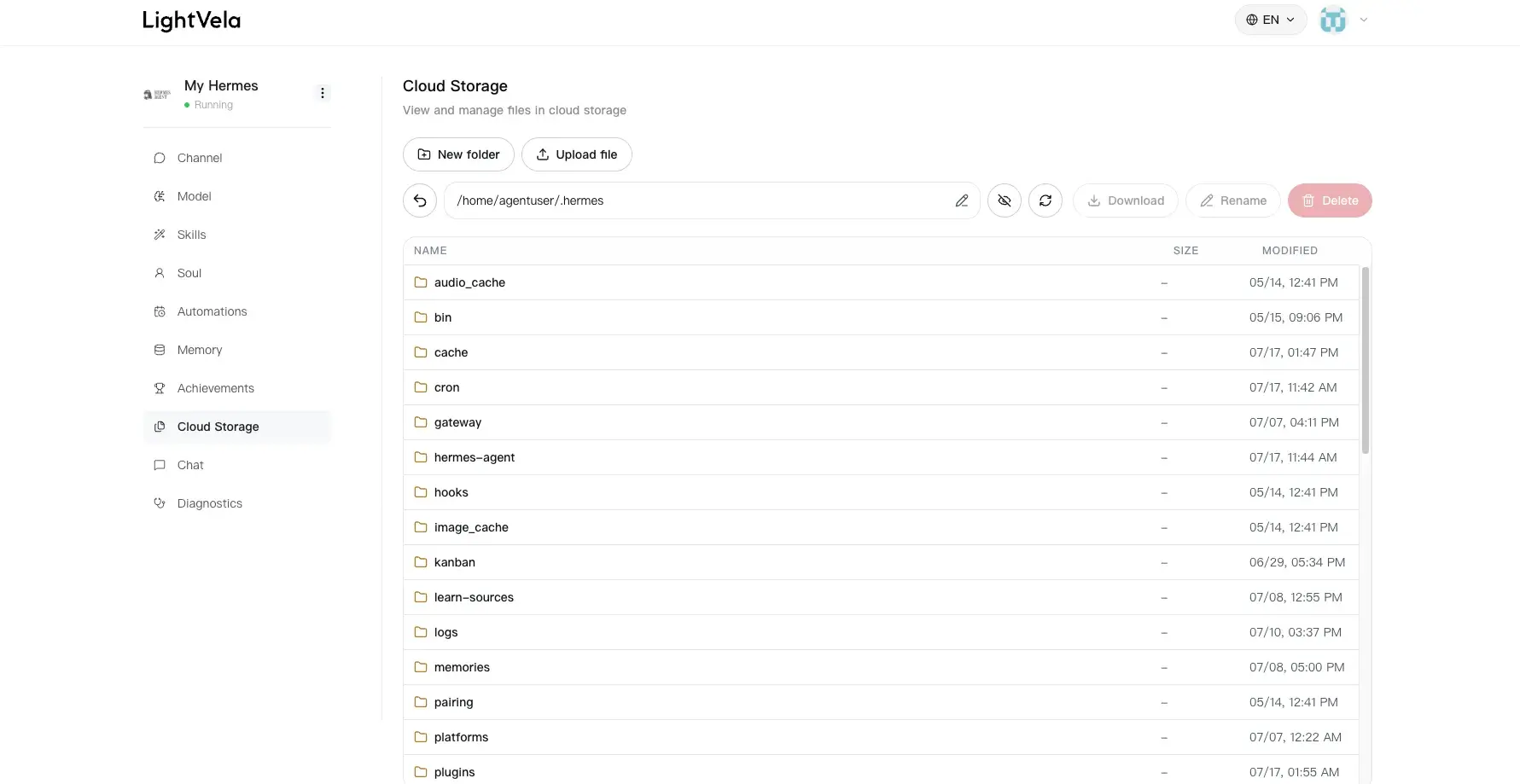1520x784 pixels.
Task: Open the EN language dropdown
Action: click(x=1271, y=20)
